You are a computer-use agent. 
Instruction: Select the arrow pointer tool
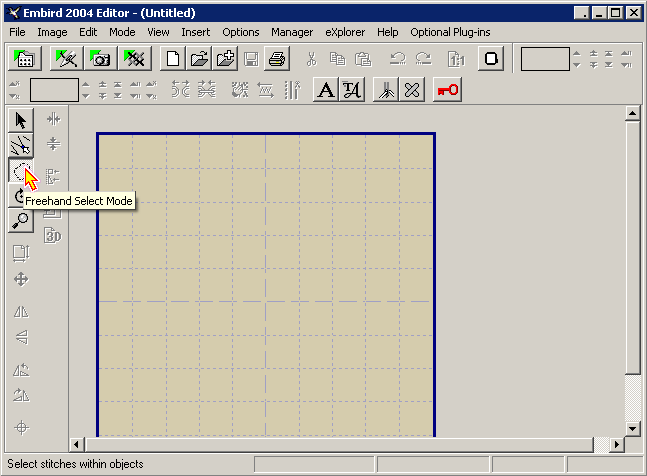(21, 120)
